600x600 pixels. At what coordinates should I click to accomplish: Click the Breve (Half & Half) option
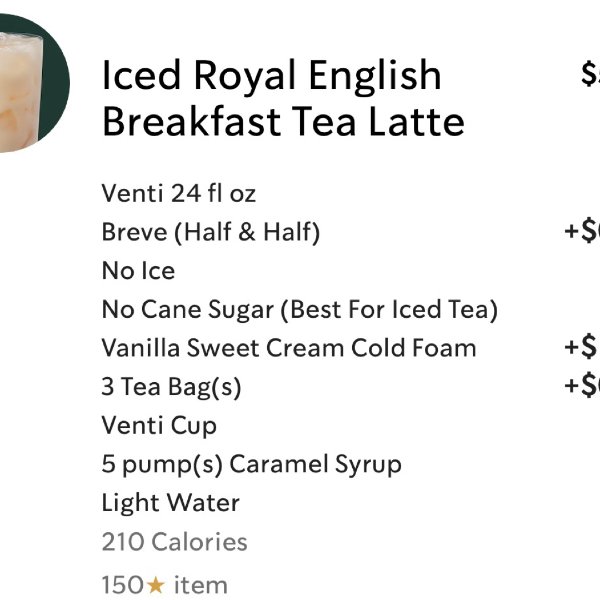click(x=211, y=232)
